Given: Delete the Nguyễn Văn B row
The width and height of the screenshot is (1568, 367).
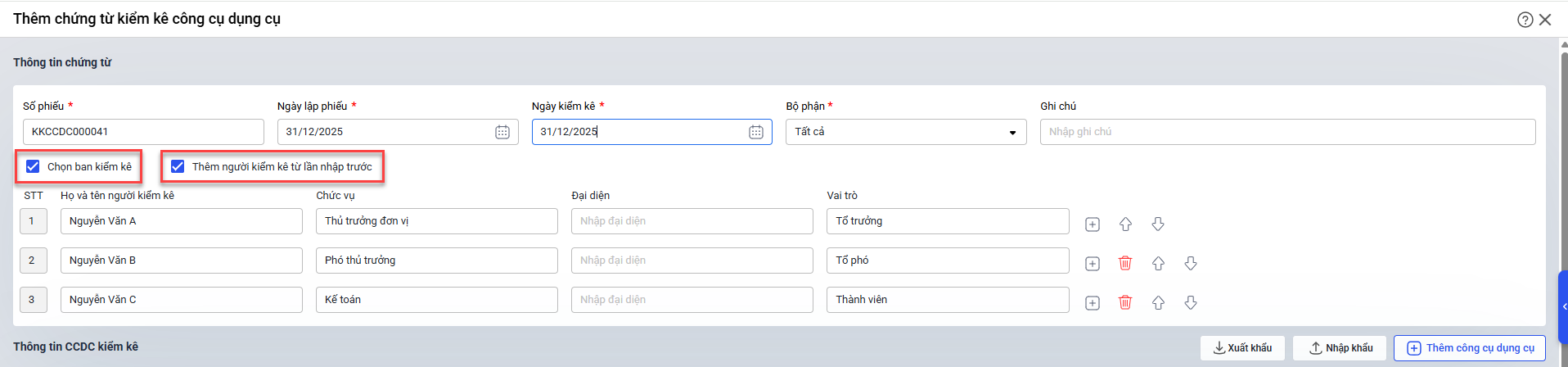Looking at the screenshot, I should click(1125, 263).
